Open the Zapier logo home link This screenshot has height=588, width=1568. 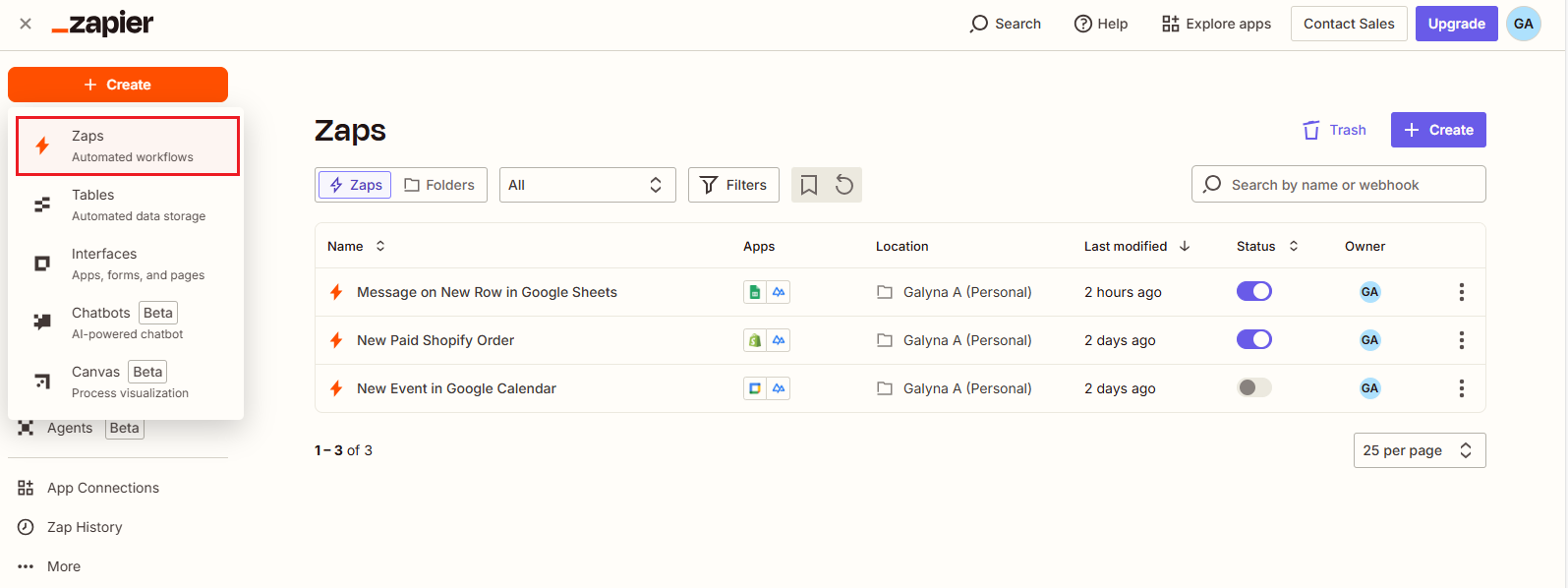point(102,24)
